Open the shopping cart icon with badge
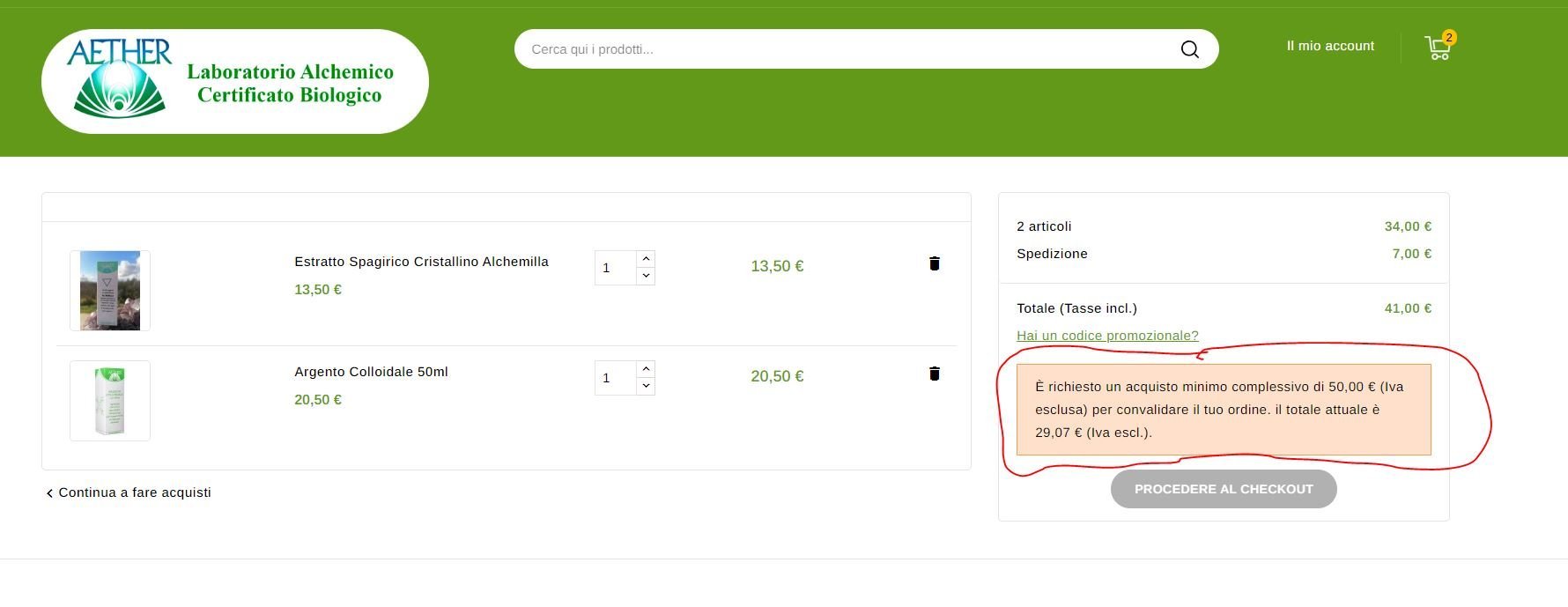Screen dimensions: 1568x607 pyautogui.click(x=1439, y=47)
